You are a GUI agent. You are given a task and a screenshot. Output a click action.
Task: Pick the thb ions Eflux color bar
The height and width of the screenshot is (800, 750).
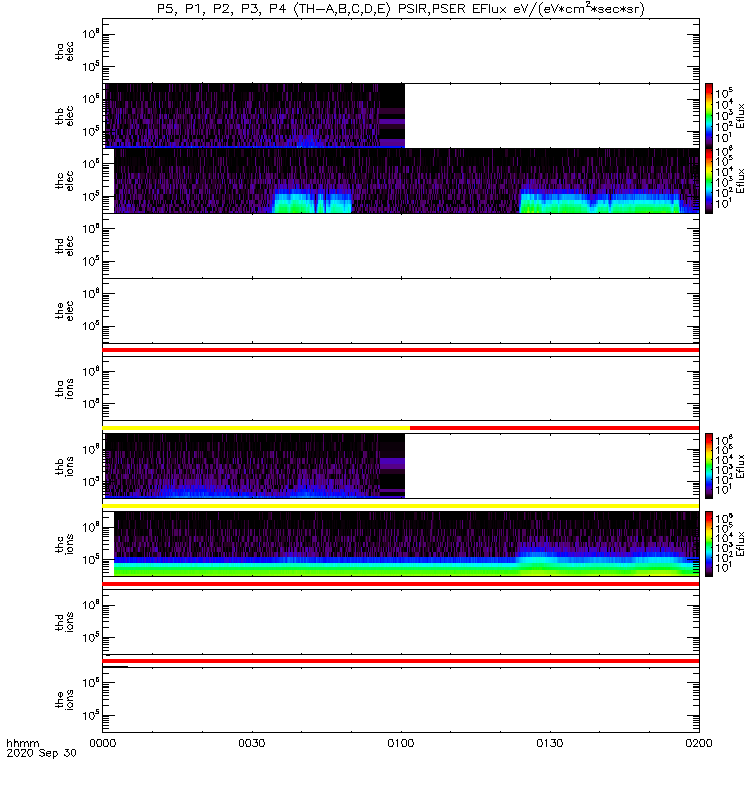pyautogui.click(x=709, y=466)
